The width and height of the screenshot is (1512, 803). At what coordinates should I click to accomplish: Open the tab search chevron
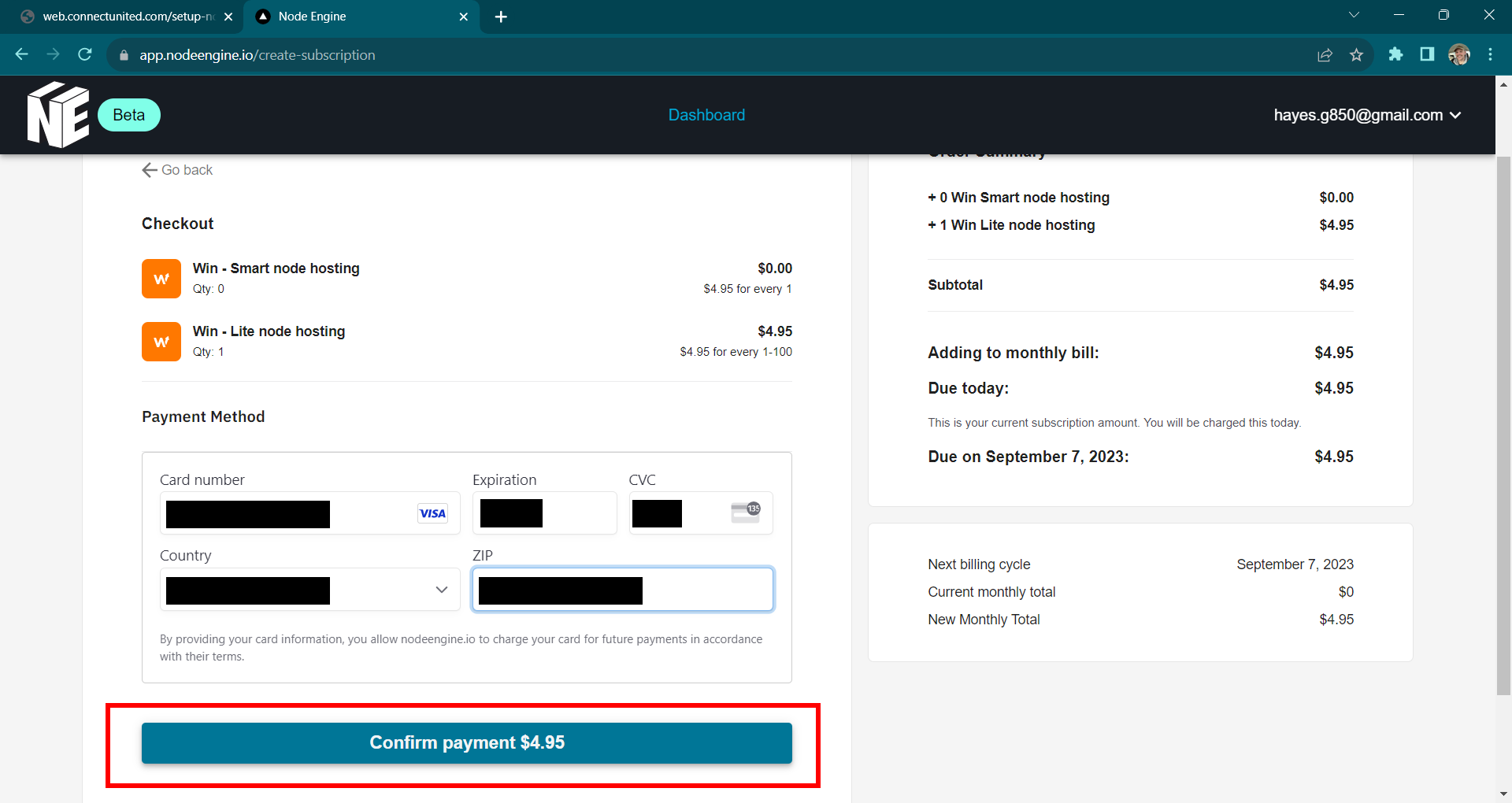coord(1354,15)
